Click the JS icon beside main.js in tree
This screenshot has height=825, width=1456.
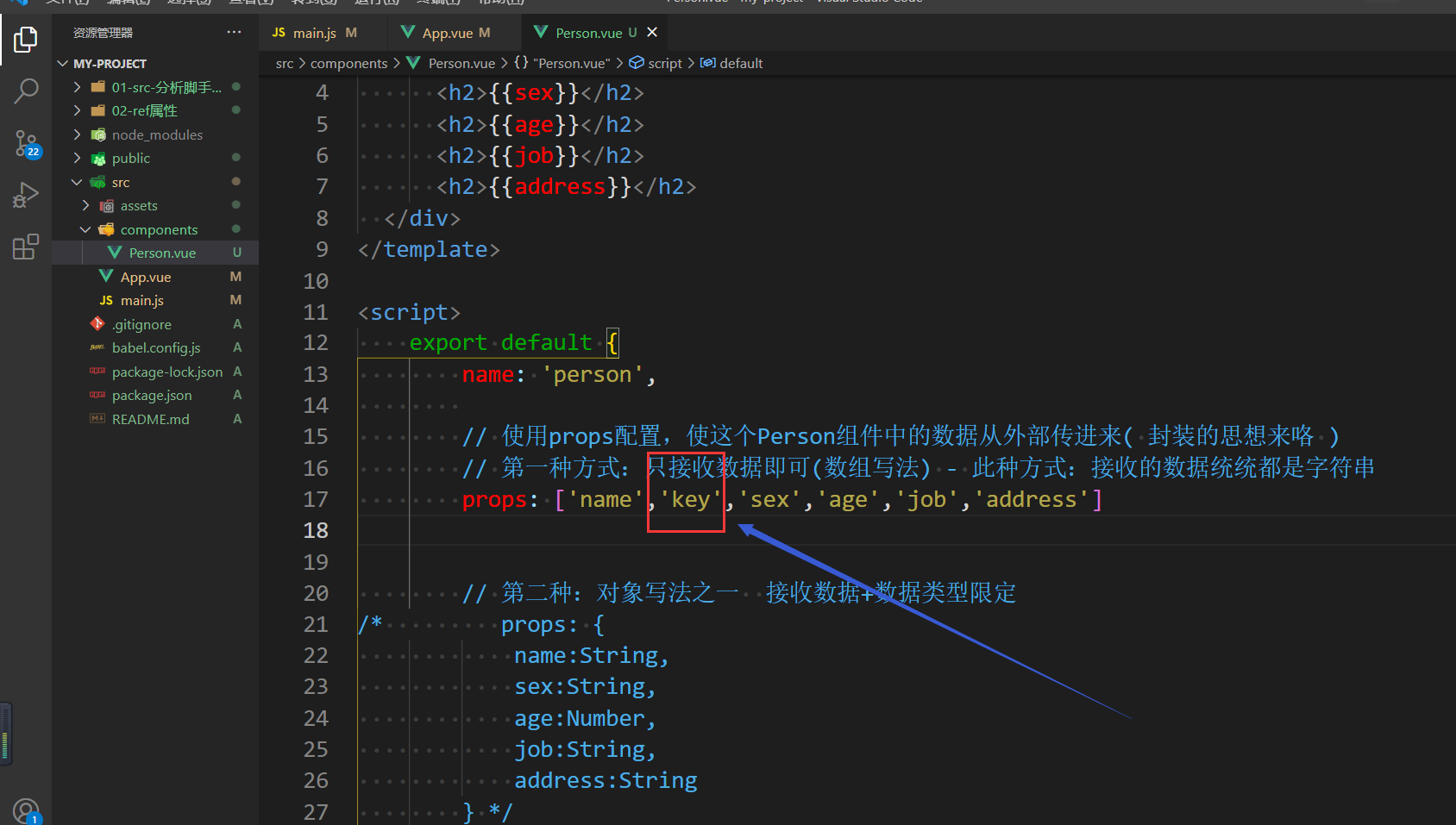coord(106,300)
